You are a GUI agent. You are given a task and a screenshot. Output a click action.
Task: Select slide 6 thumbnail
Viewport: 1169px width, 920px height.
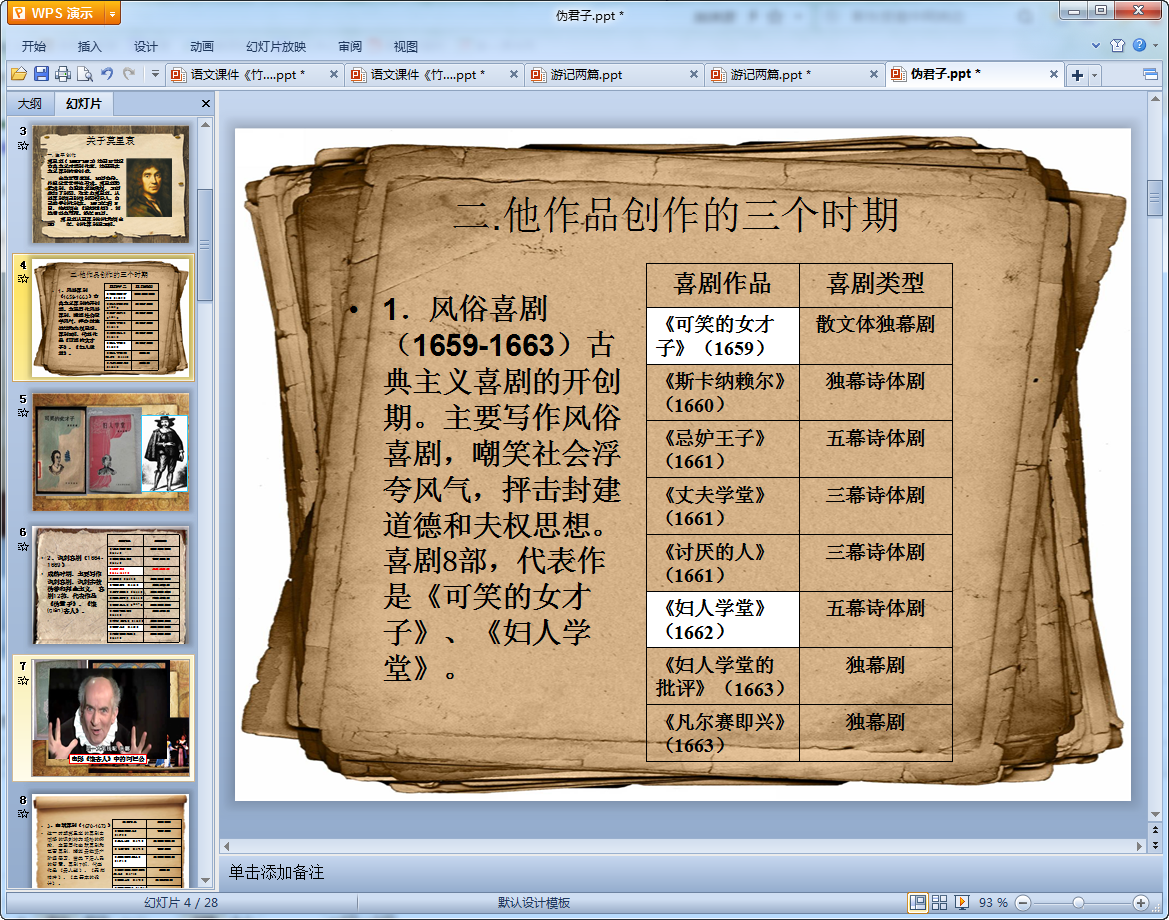(110, 585)
